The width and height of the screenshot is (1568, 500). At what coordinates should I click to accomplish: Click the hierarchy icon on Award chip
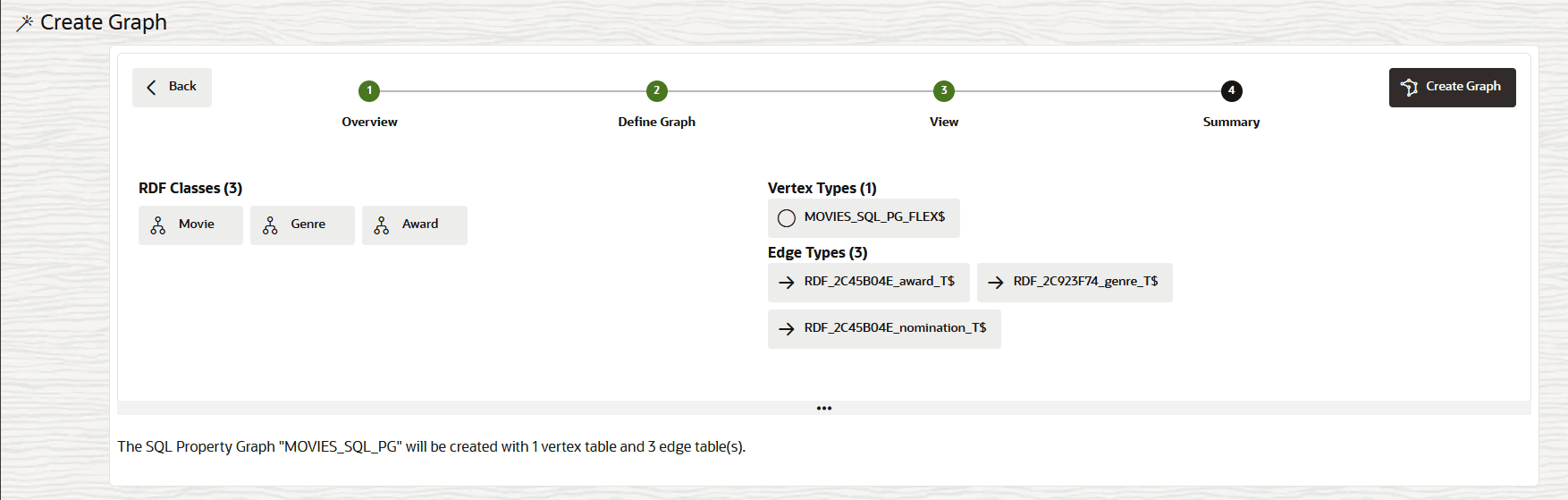(x=382, y=225)
